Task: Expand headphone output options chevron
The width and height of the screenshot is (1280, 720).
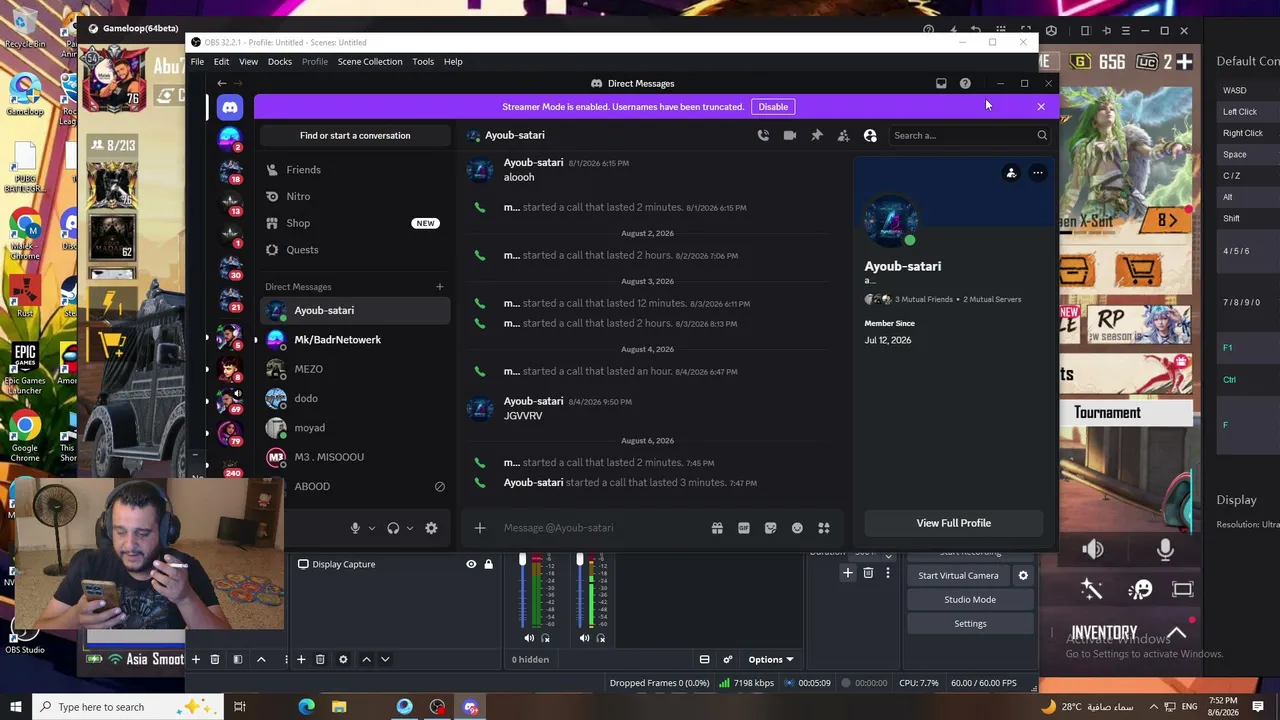Action: pos(409,528)
